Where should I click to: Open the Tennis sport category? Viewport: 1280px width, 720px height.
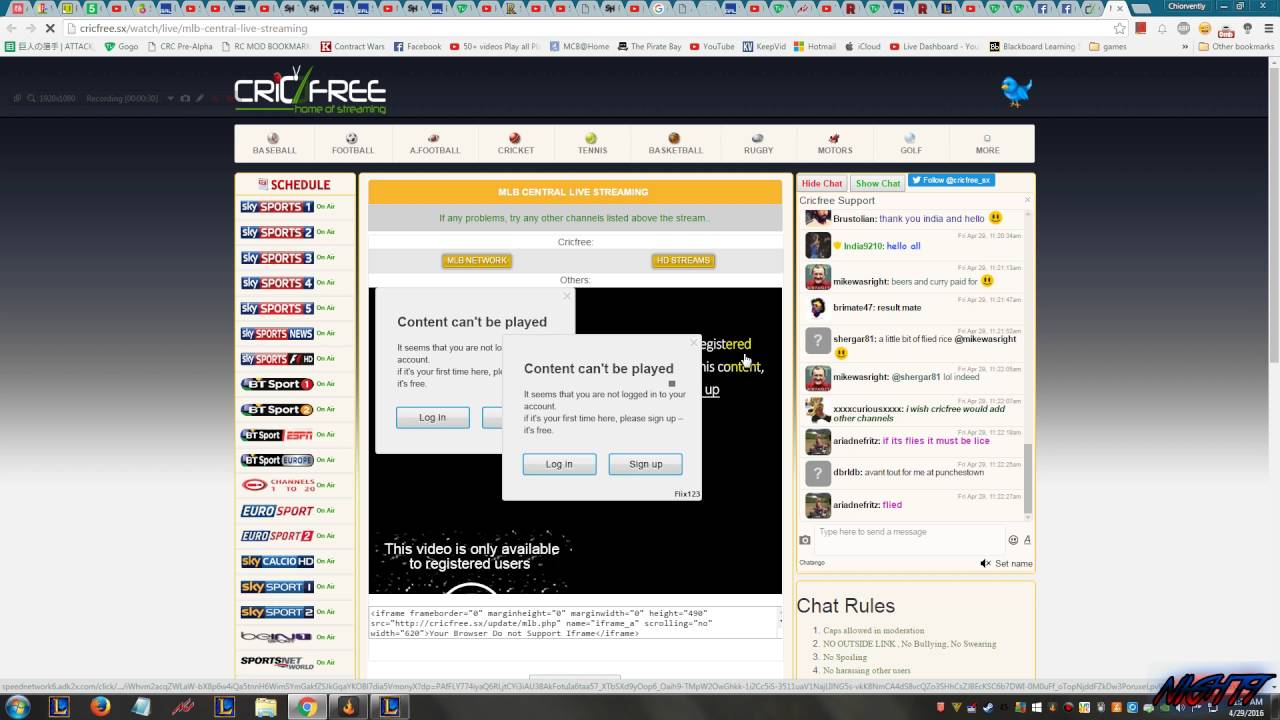592,144
